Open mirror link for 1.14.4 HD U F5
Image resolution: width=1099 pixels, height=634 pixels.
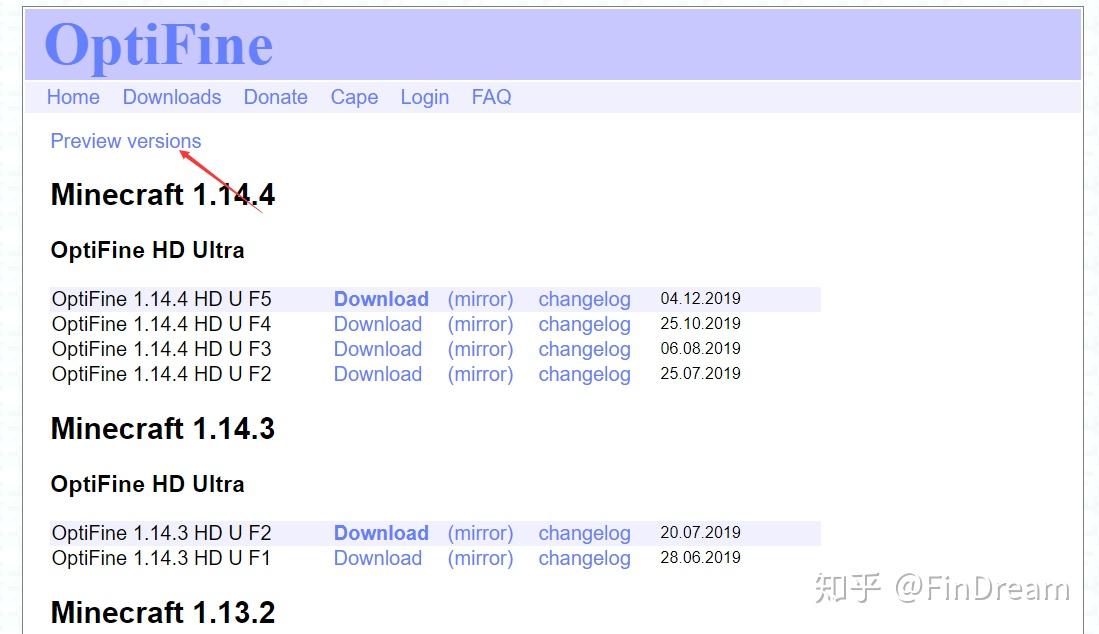click(x=481, y=299)
